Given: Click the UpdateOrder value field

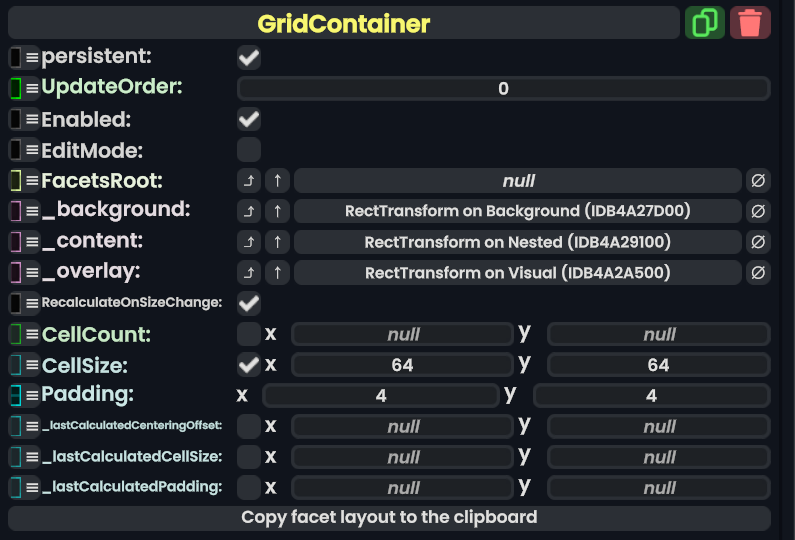Looking at the screenshot, I should click(x=503, y=88).
